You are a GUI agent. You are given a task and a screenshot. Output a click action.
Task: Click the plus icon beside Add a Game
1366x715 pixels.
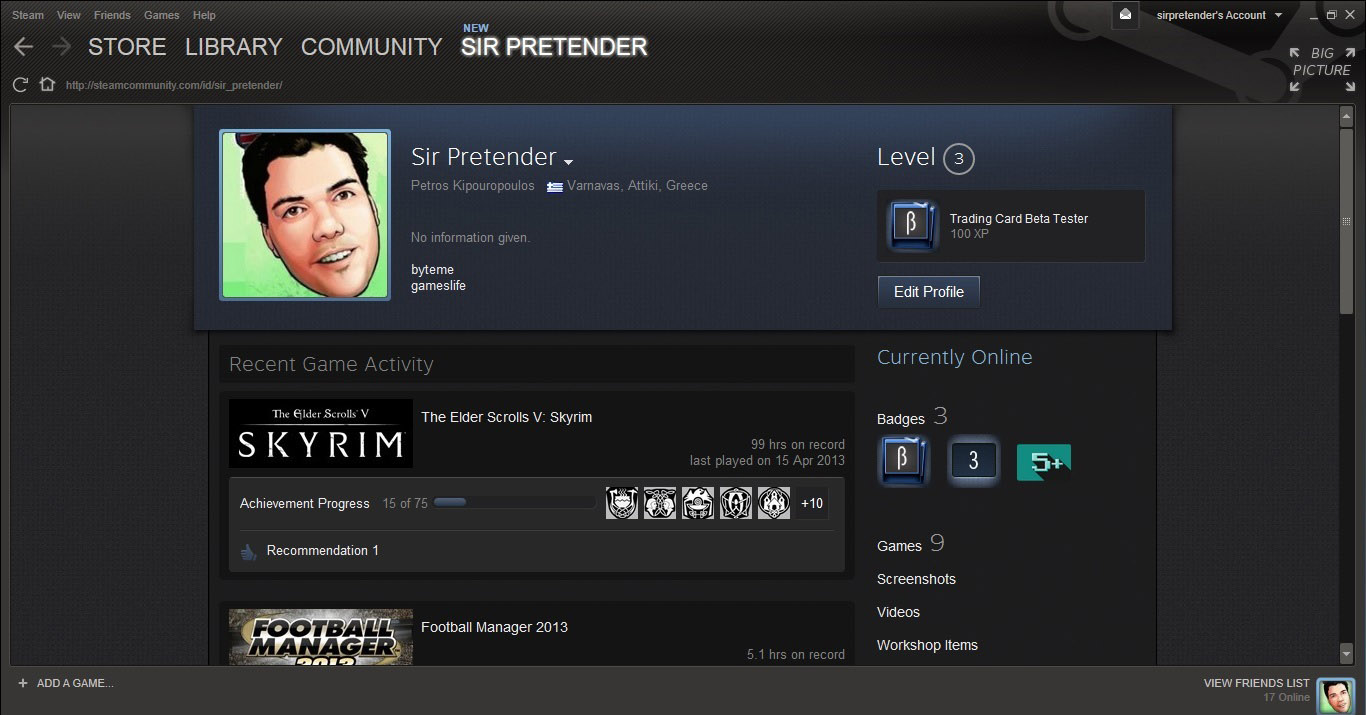[x=22, y=683]
